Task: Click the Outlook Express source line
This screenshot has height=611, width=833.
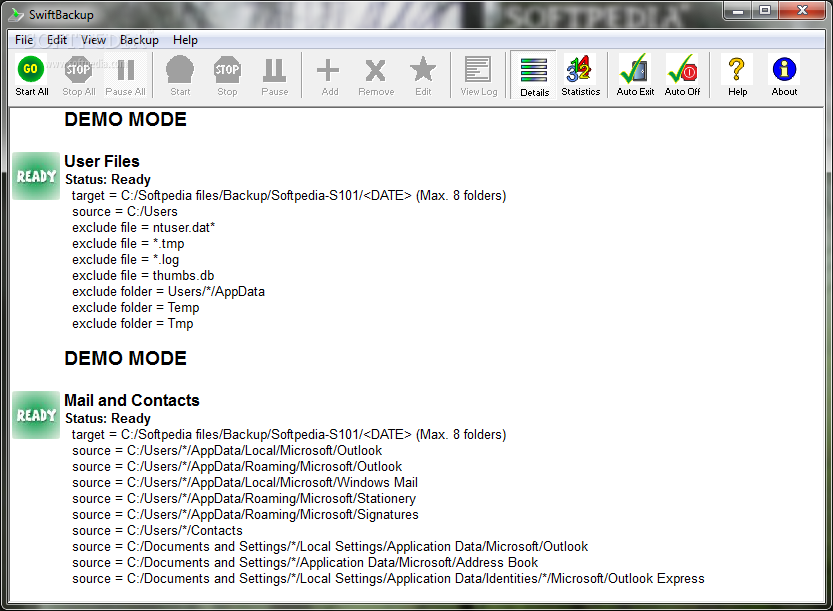Action: click(388, 578)
